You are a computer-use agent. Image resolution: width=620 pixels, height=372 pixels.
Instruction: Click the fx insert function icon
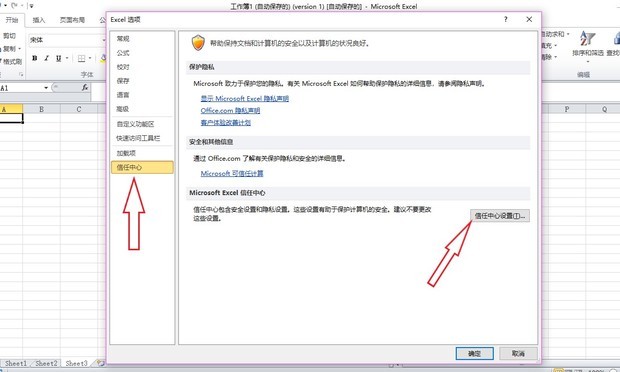85,87
